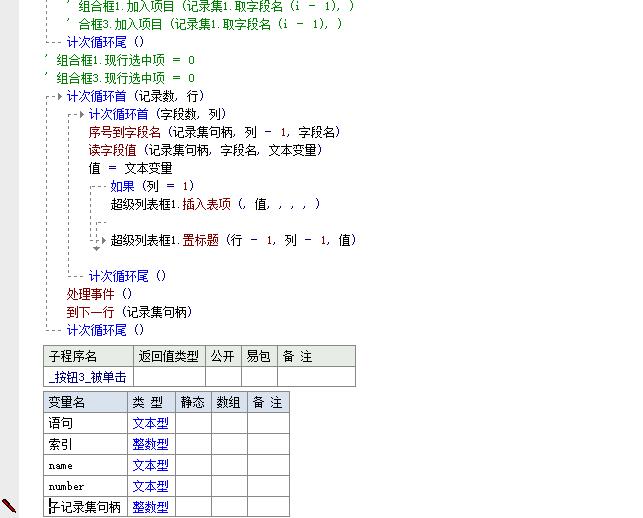Click the 超级列表框1.插入表项 line
The width and height of the screenshot is (643, 518).
click(x=215, y=204)
